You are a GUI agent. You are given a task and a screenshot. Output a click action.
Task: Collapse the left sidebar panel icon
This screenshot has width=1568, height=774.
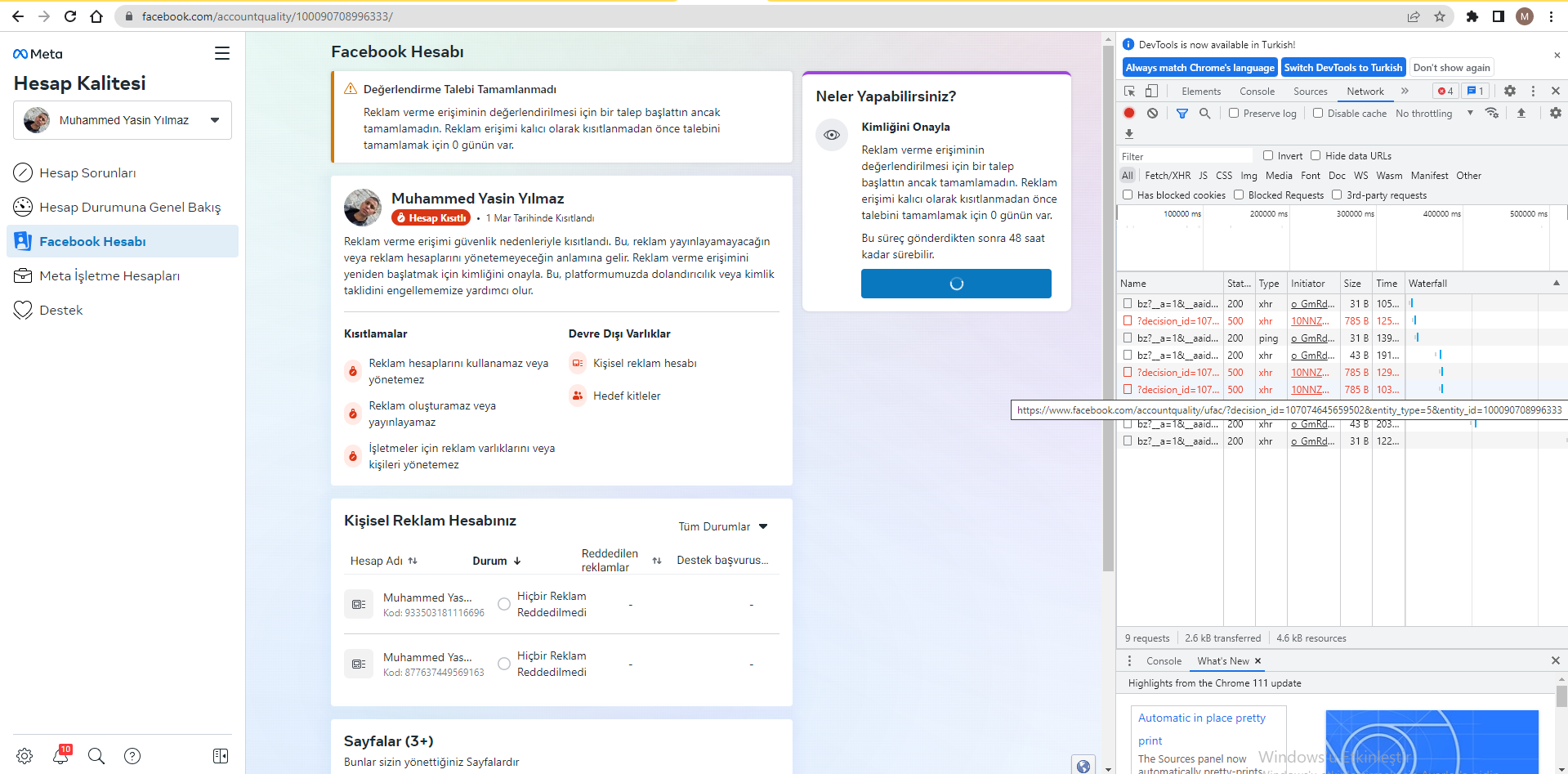[221, 756]
